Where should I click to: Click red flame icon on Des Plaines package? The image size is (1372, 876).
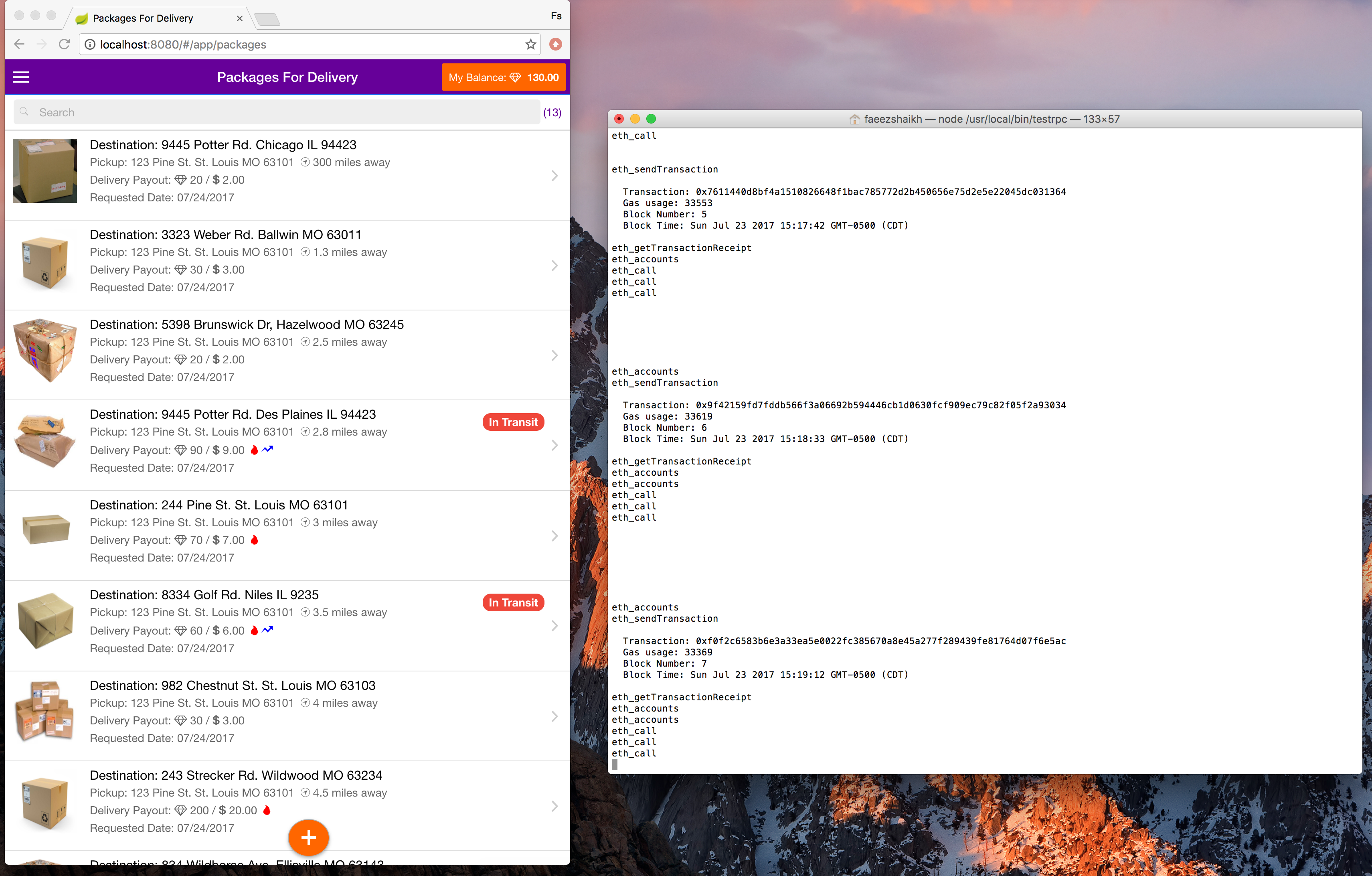255,450
